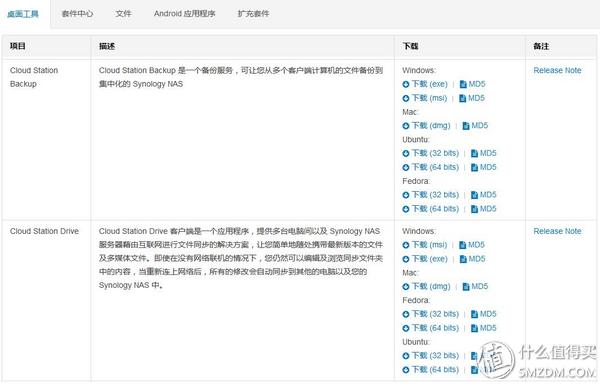This screenshot has height=384, width=600.
Task: Click the 下载 column header
Action: [410, 47]
